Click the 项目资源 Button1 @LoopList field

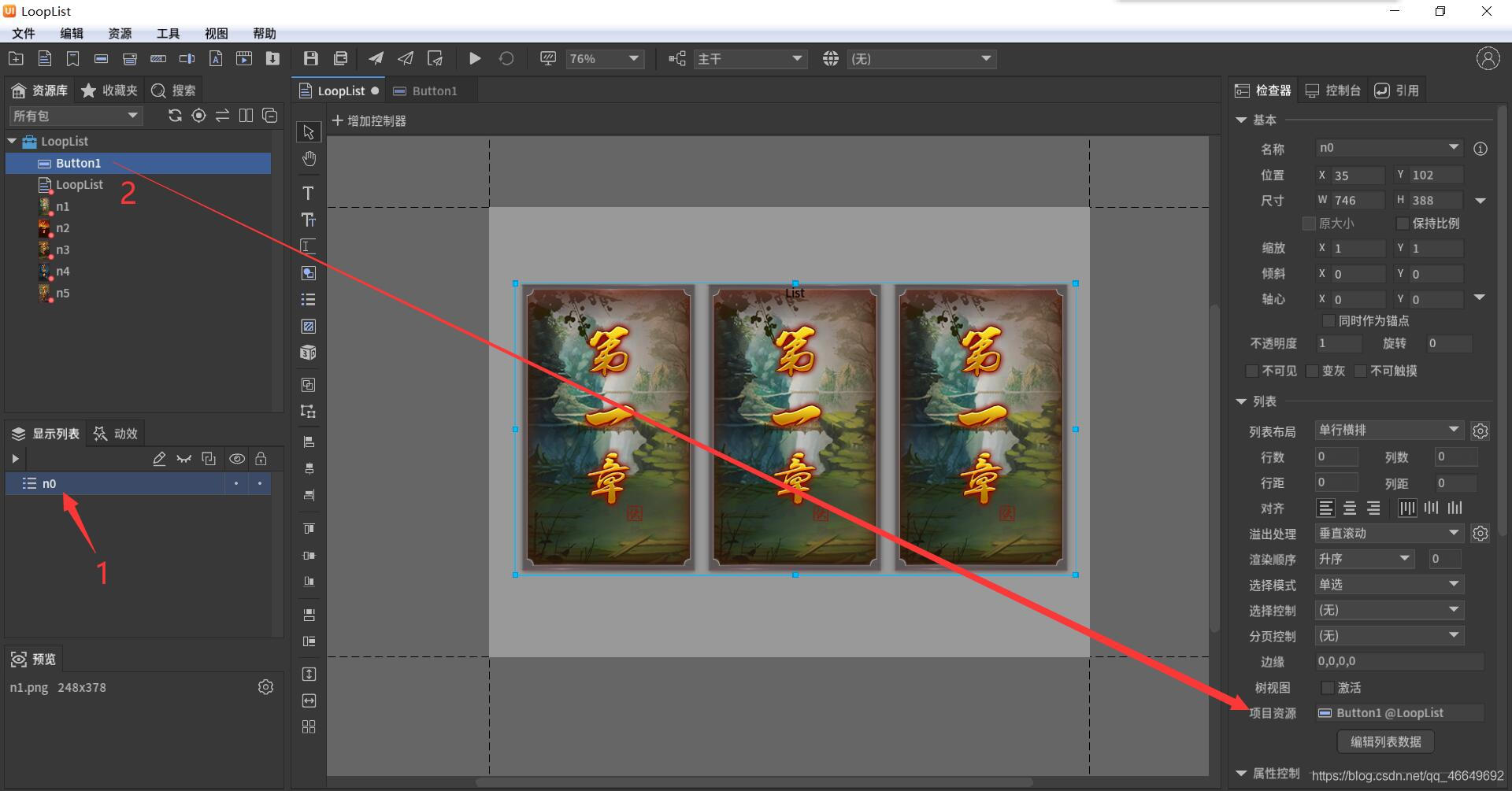1399,713
